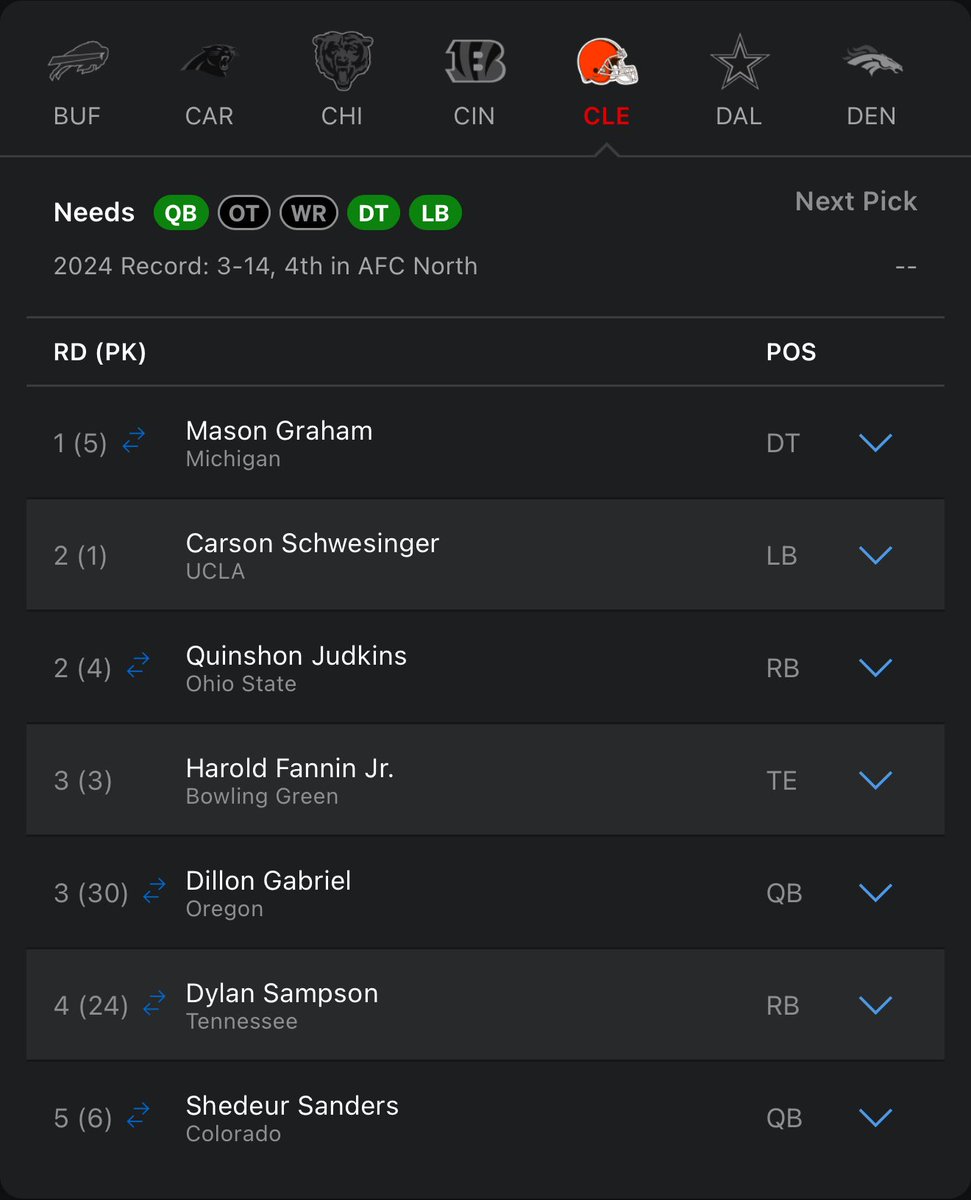971x1200 pixels.
Task: Select the Buffalo Bills team logo
Action: [77, 63]
